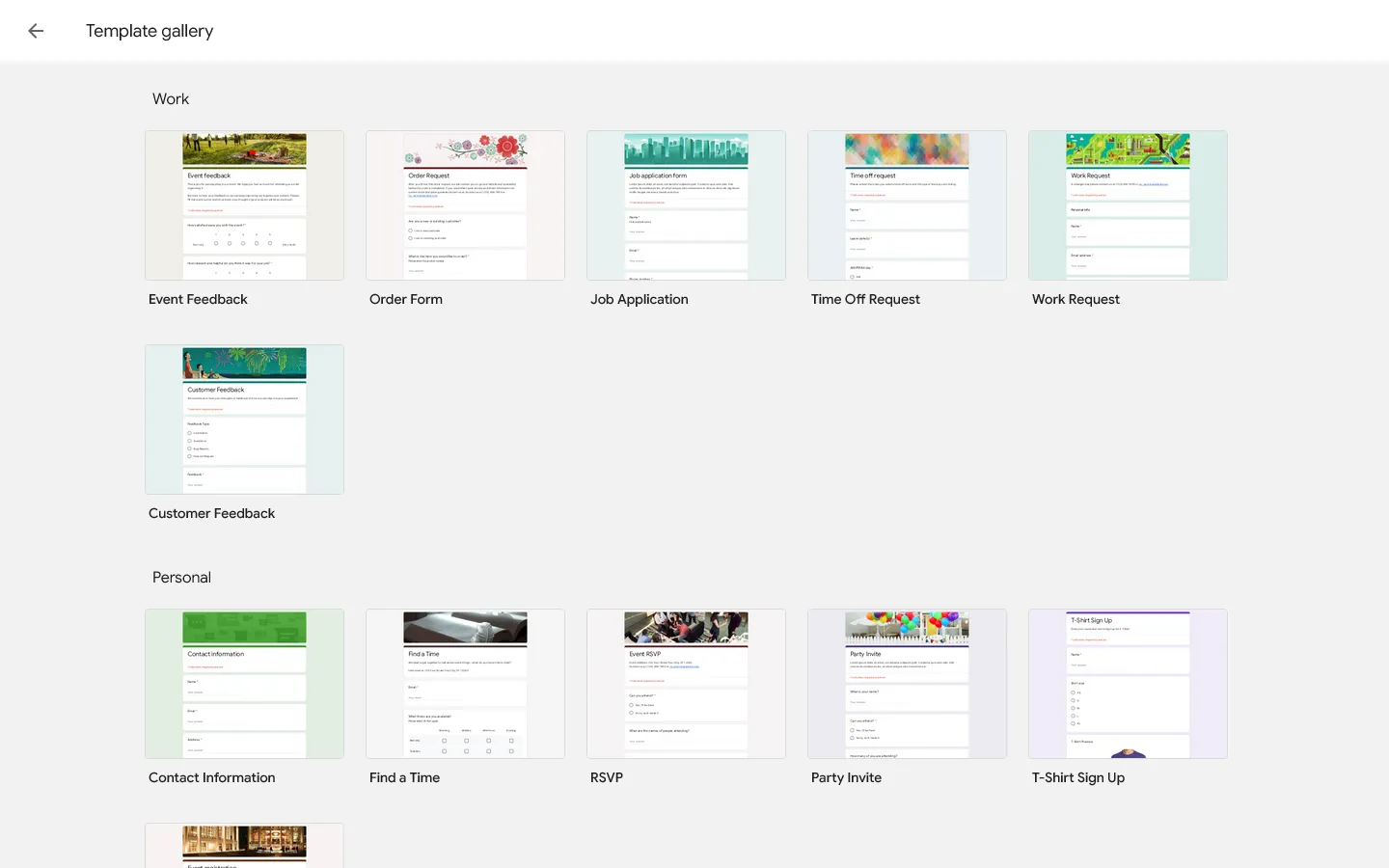This screenshot has width=1389, height=868.
Task: Open the Party Invite template
Action: point(907,683)
